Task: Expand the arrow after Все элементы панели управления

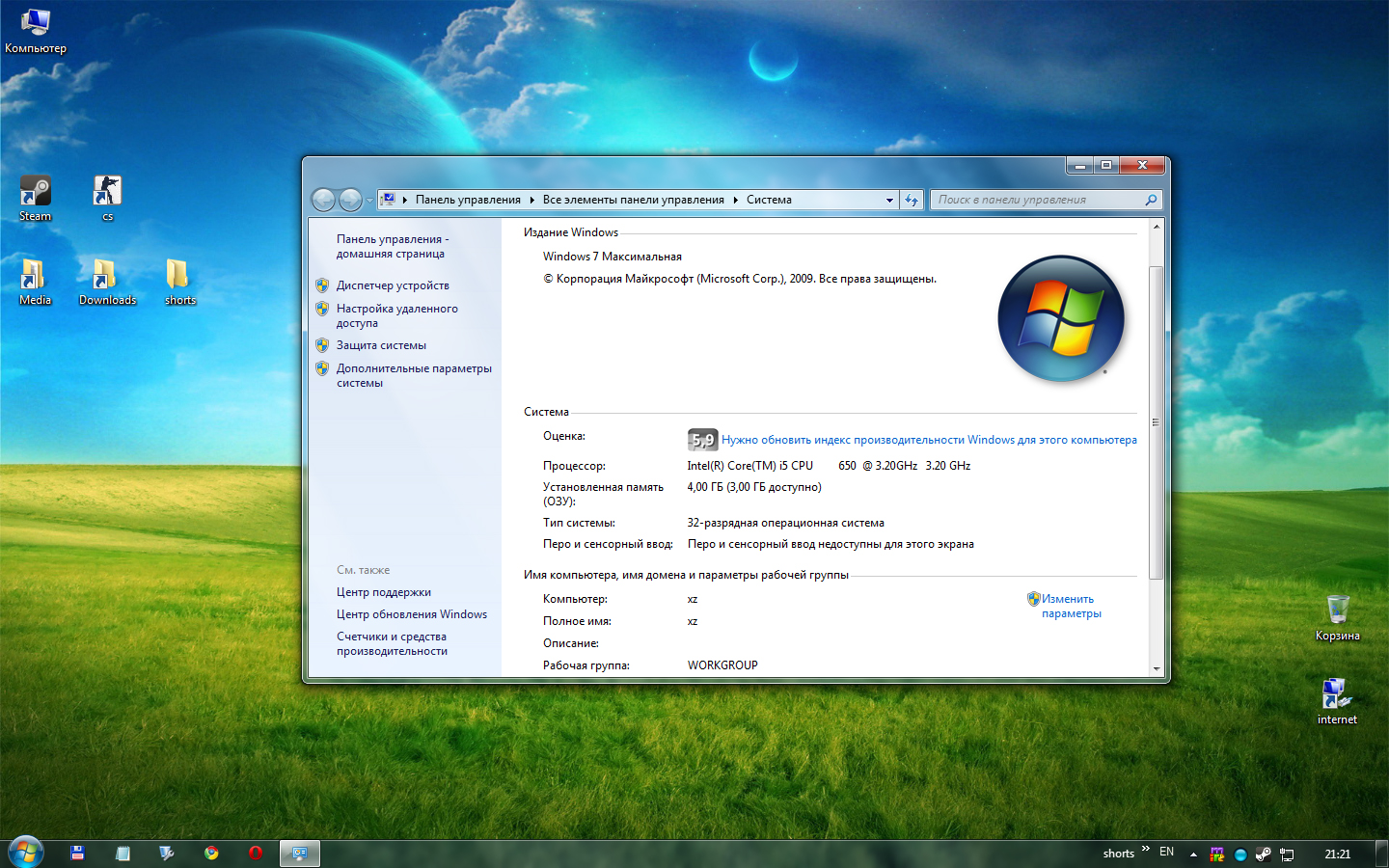Action: [735, 200]
